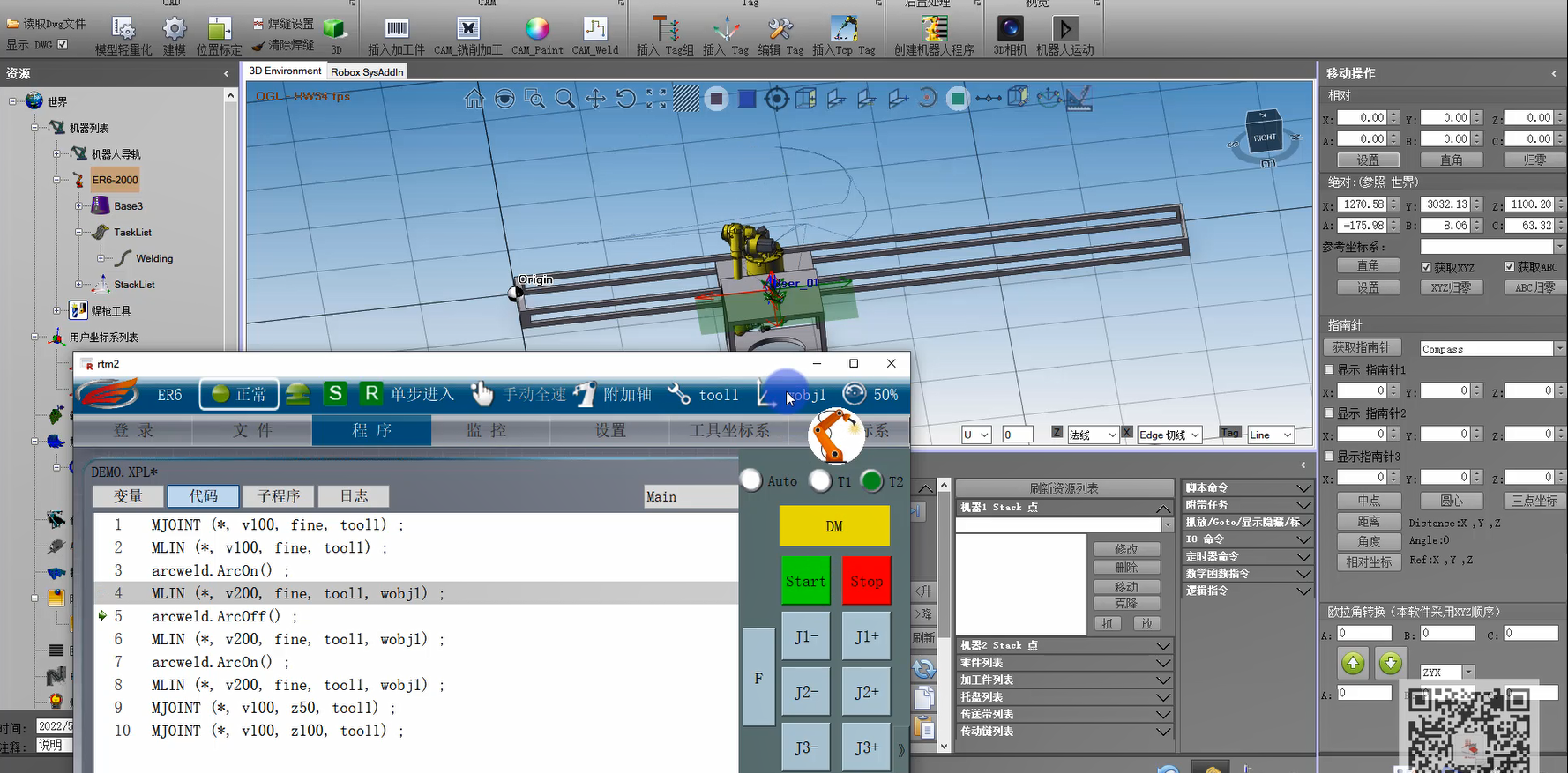Screen dimensions: 1568x773
Task: Click the absolute X coordinate input field
Action: tap(1363, 204)
